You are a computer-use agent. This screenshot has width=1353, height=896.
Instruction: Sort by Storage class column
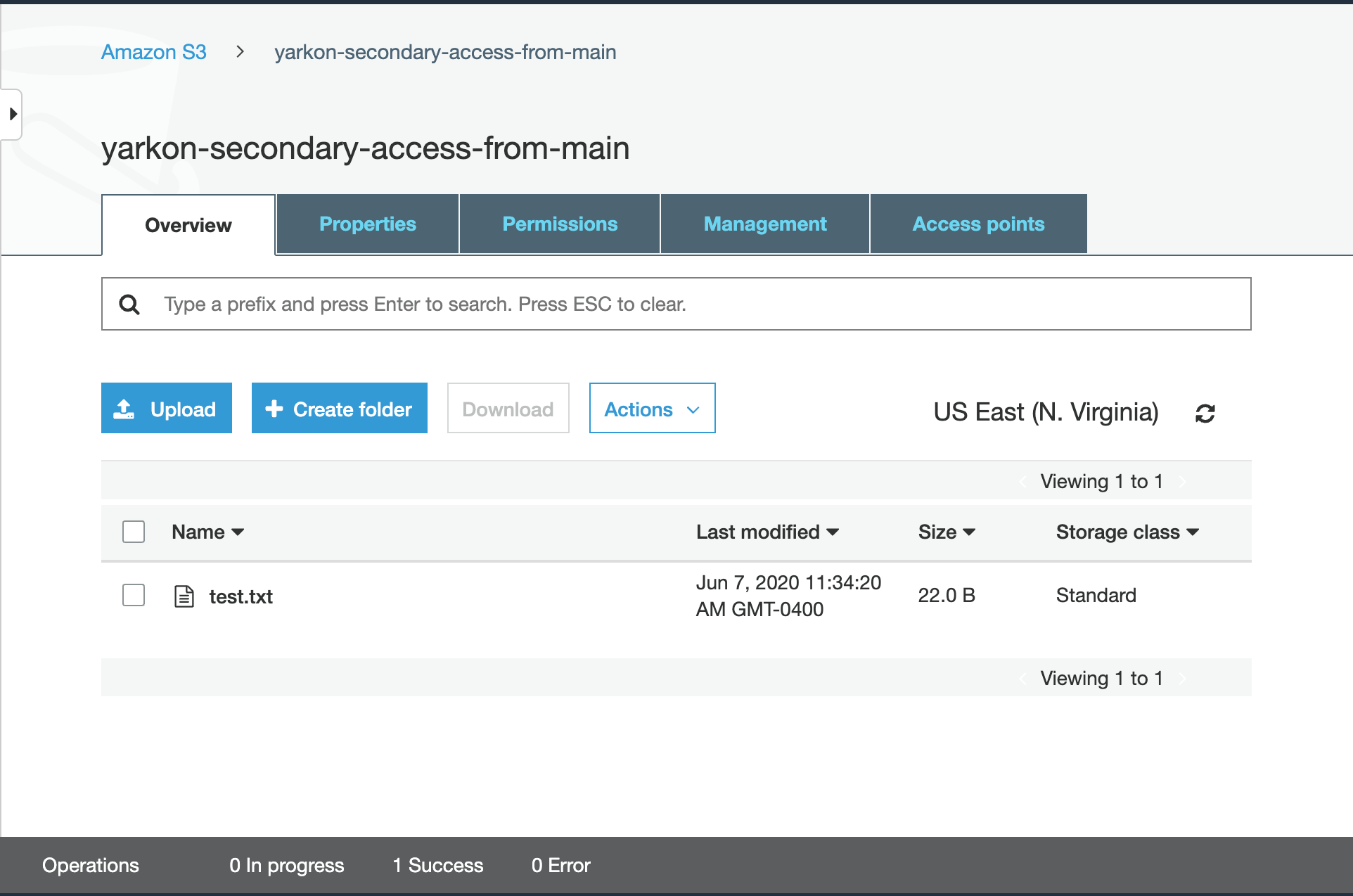pos(1127,532)
